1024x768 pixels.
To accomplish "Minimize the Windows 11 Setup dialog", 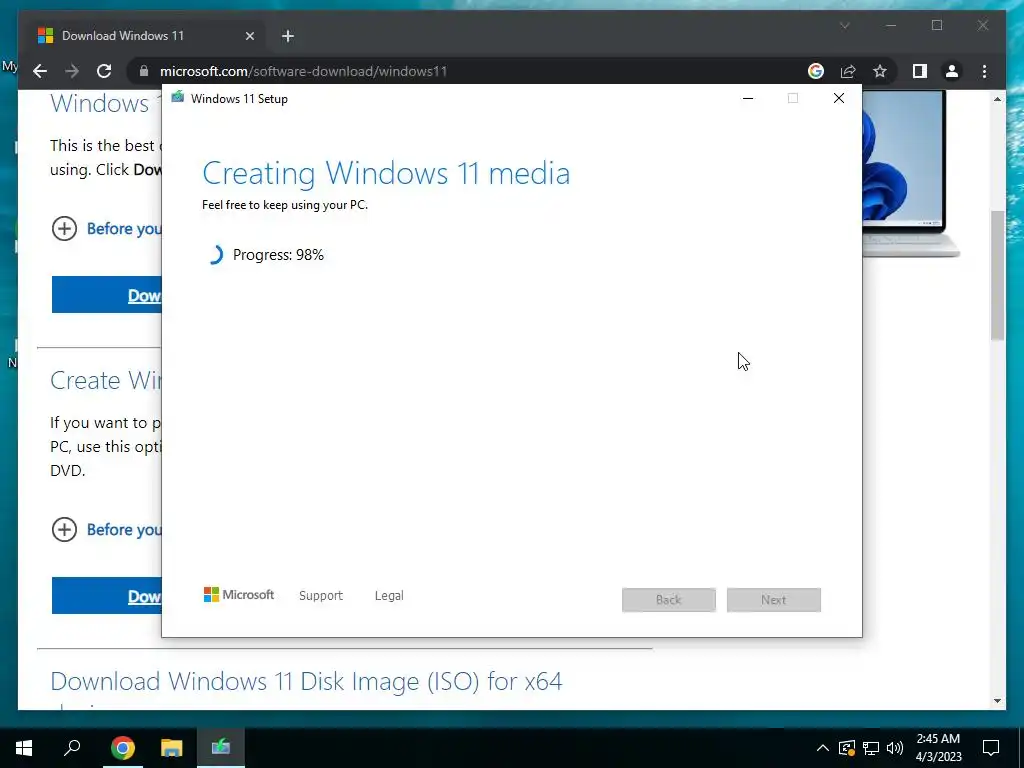I will (x=748, y=99).
